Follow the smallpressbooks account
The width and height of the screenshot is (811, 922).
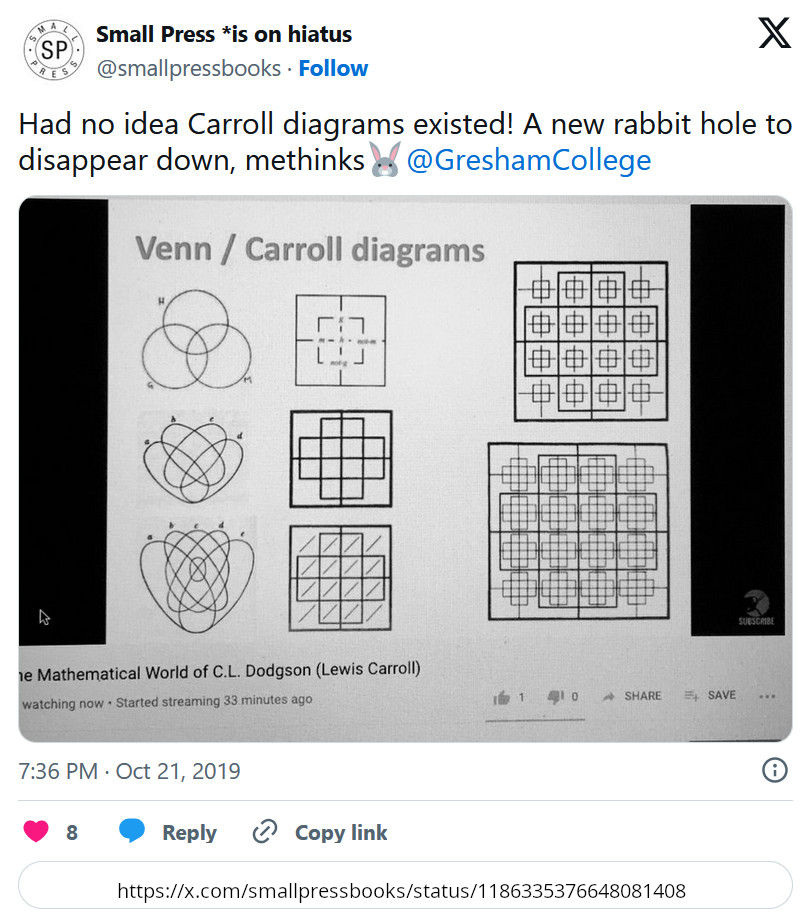pyautogui.click(x=333, y=68)
